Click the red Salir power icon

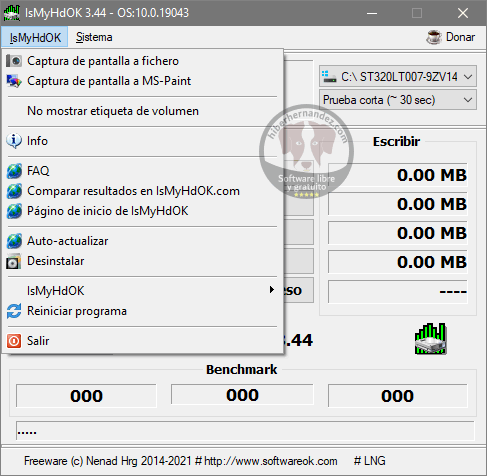tap(14, 341)
